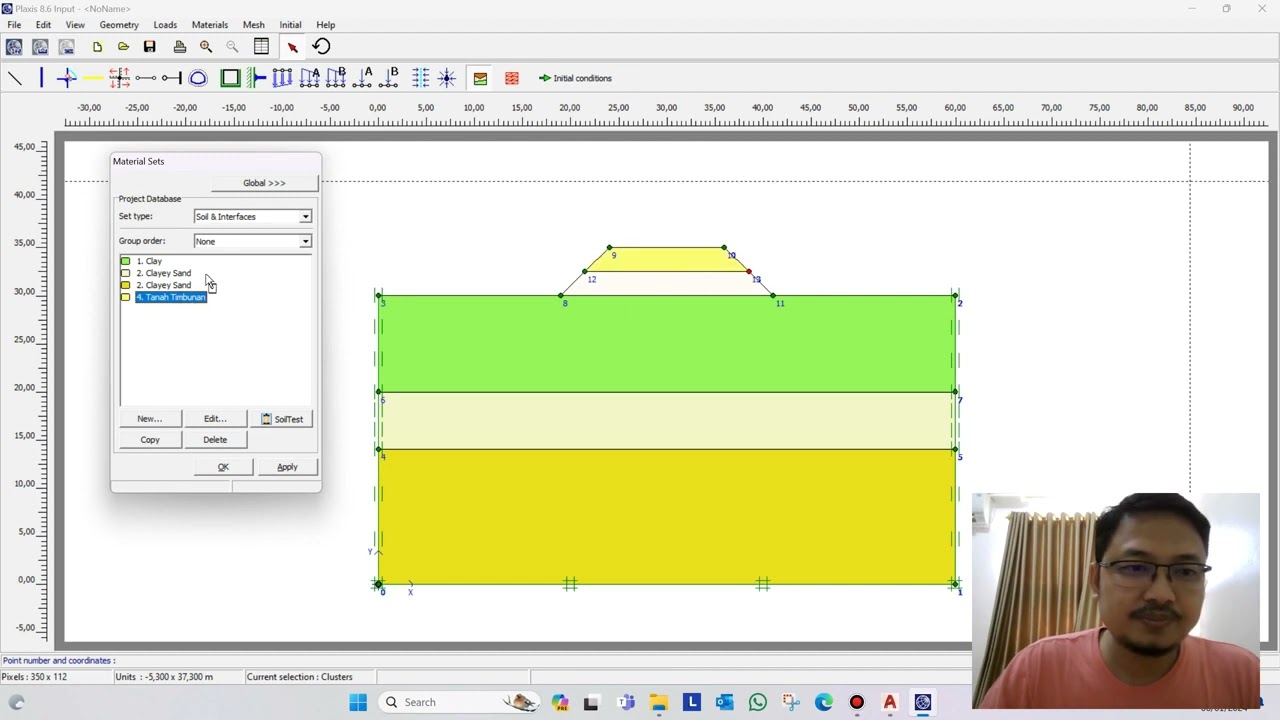The width and height of the screenshot is (1280, 720).
Task: Select the Hinge and rotation spring tool
Action: click(67, 78)
